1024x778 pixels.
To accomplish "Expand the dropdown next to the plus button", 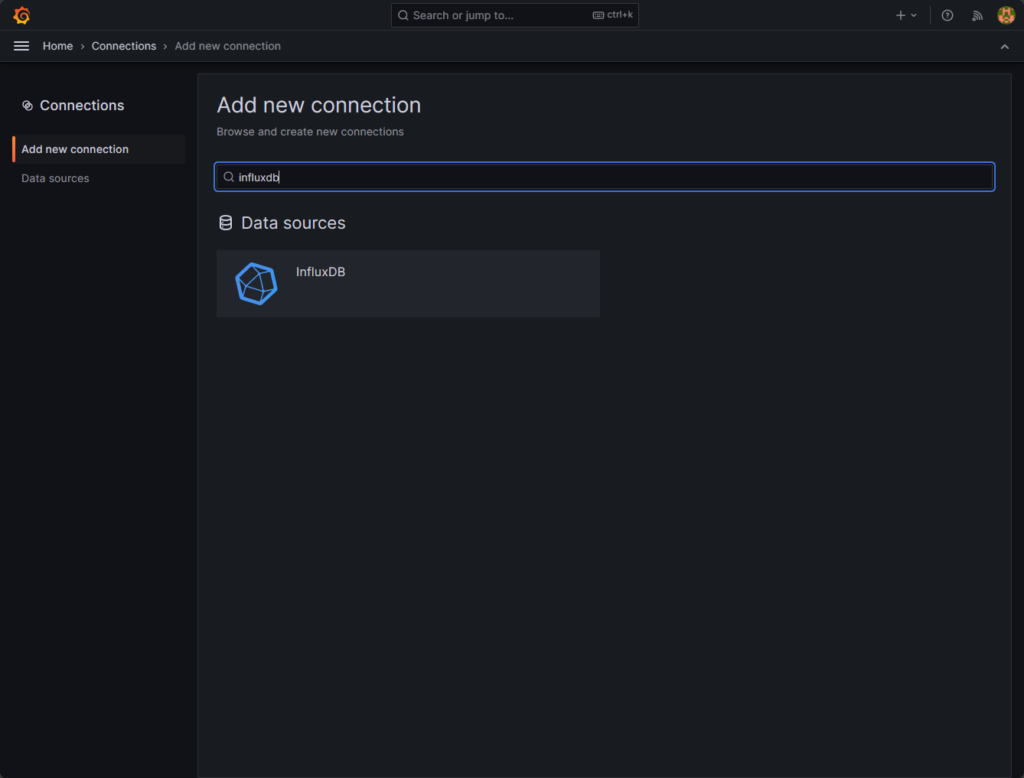I will (912, 15).
